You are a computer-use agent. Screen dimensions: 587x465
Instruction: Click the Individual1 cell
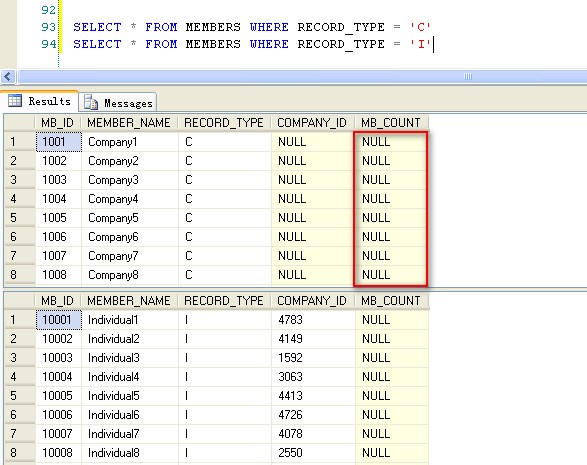coord(130,320)
